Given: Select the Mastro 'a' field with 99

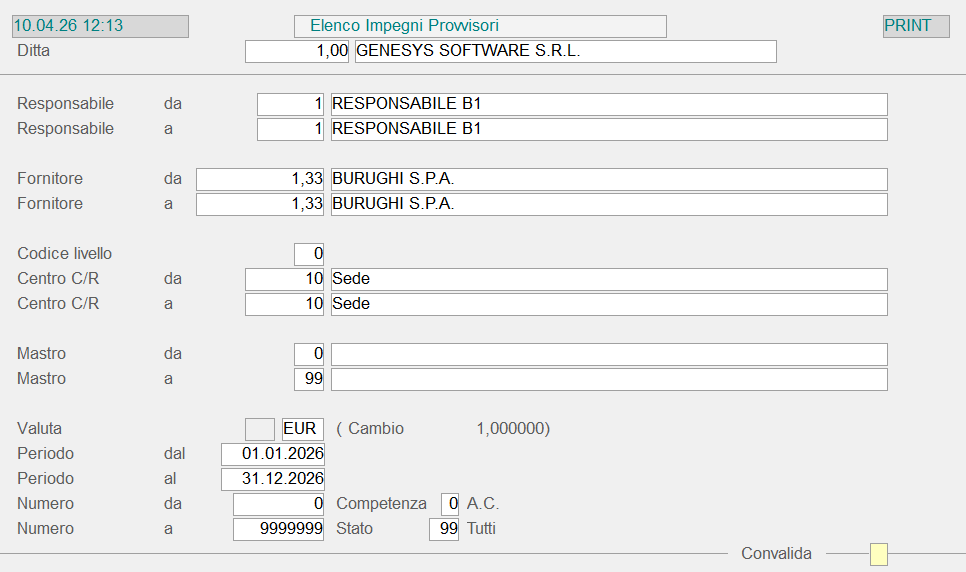Looking at the screenshot, I should click(x=309, y=379).
